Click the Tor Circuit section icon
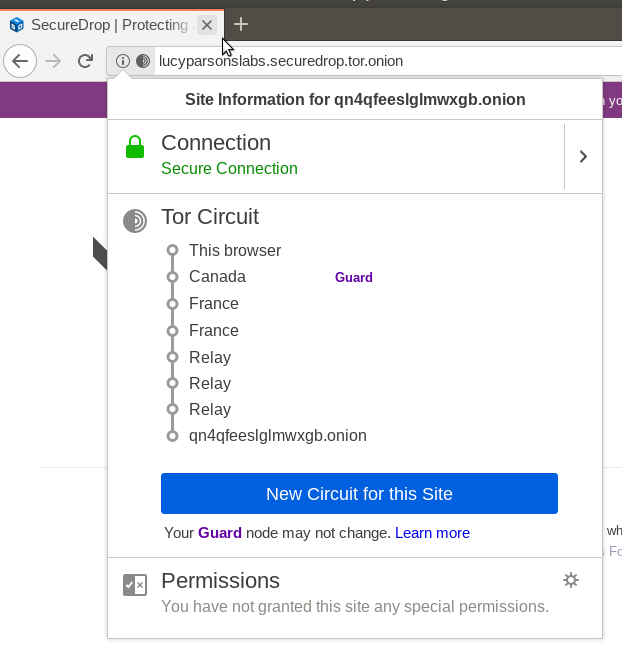The image size is (622, 649). (x=135, y=220)
